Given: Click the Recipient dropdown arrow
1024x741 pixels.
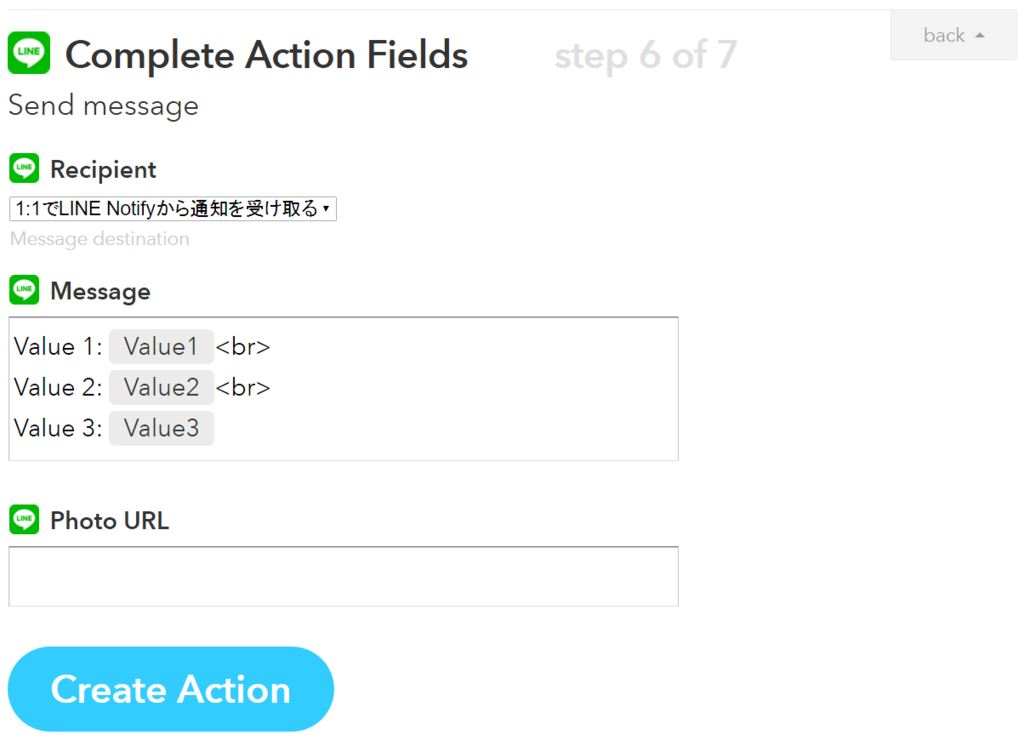Looking at the screenshot, I should click(326, 209).
